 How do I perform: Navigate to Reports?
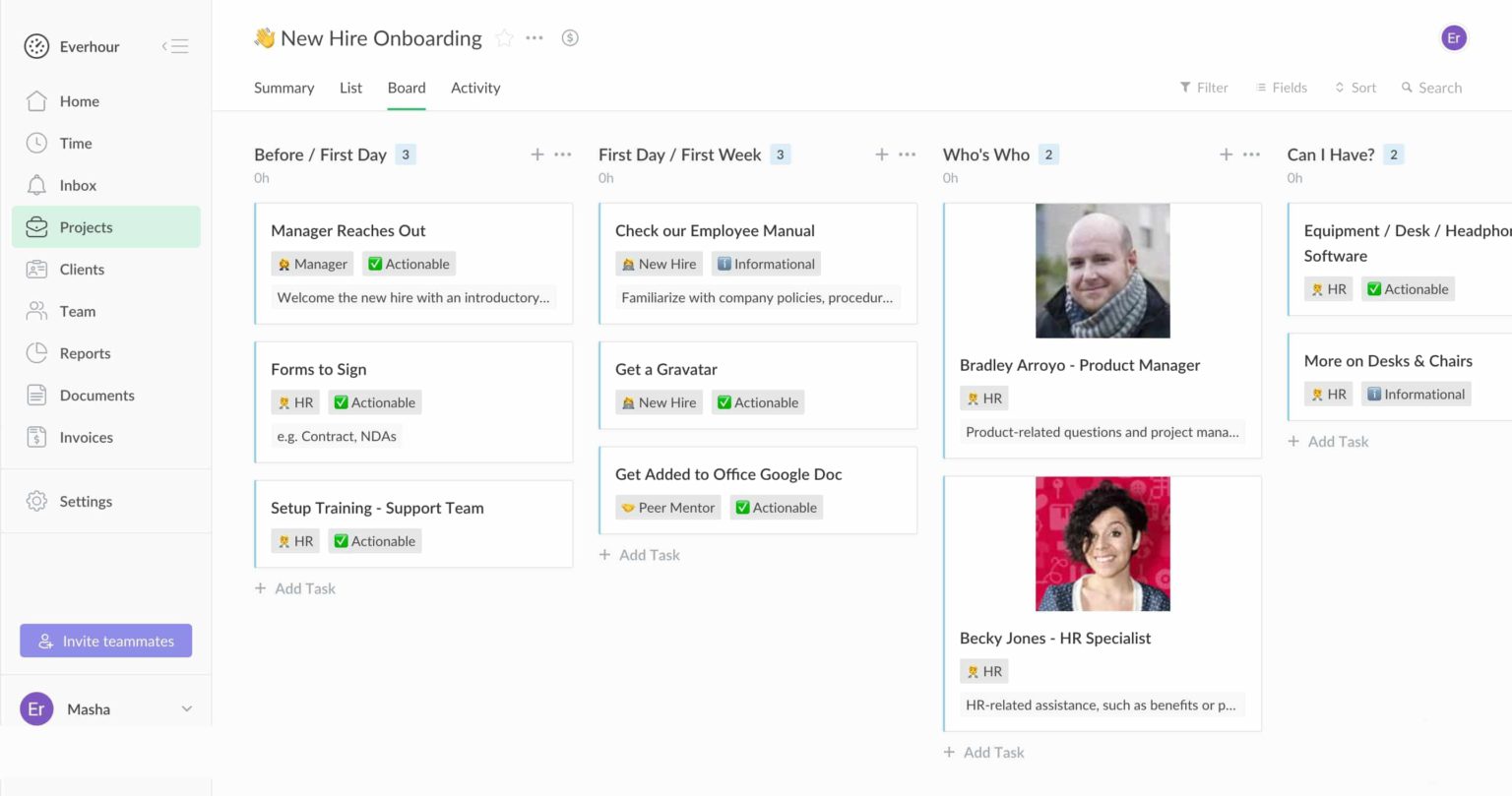(x=84, y=353)
